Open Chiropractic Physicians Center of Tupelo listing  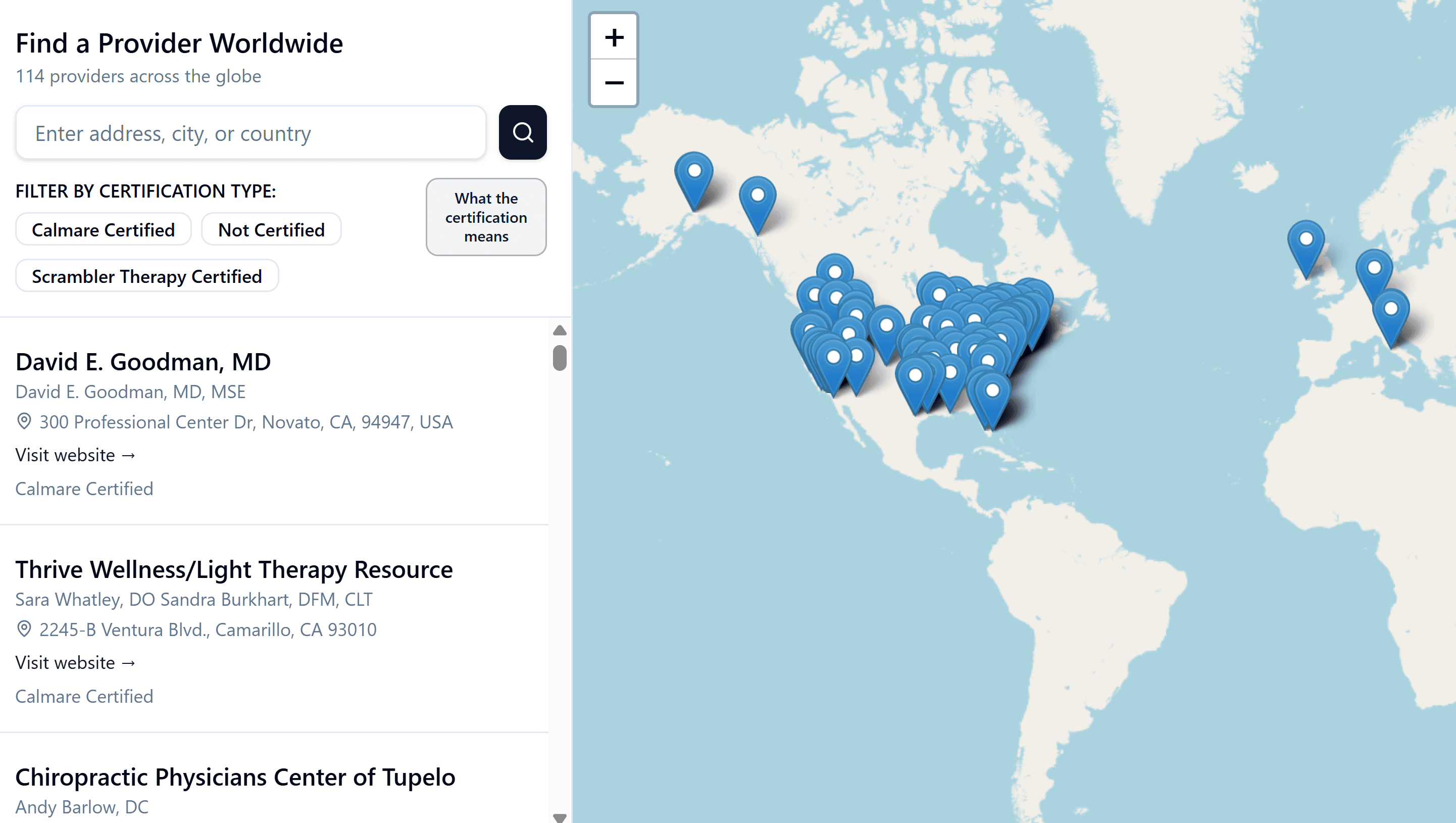(235, 777)
